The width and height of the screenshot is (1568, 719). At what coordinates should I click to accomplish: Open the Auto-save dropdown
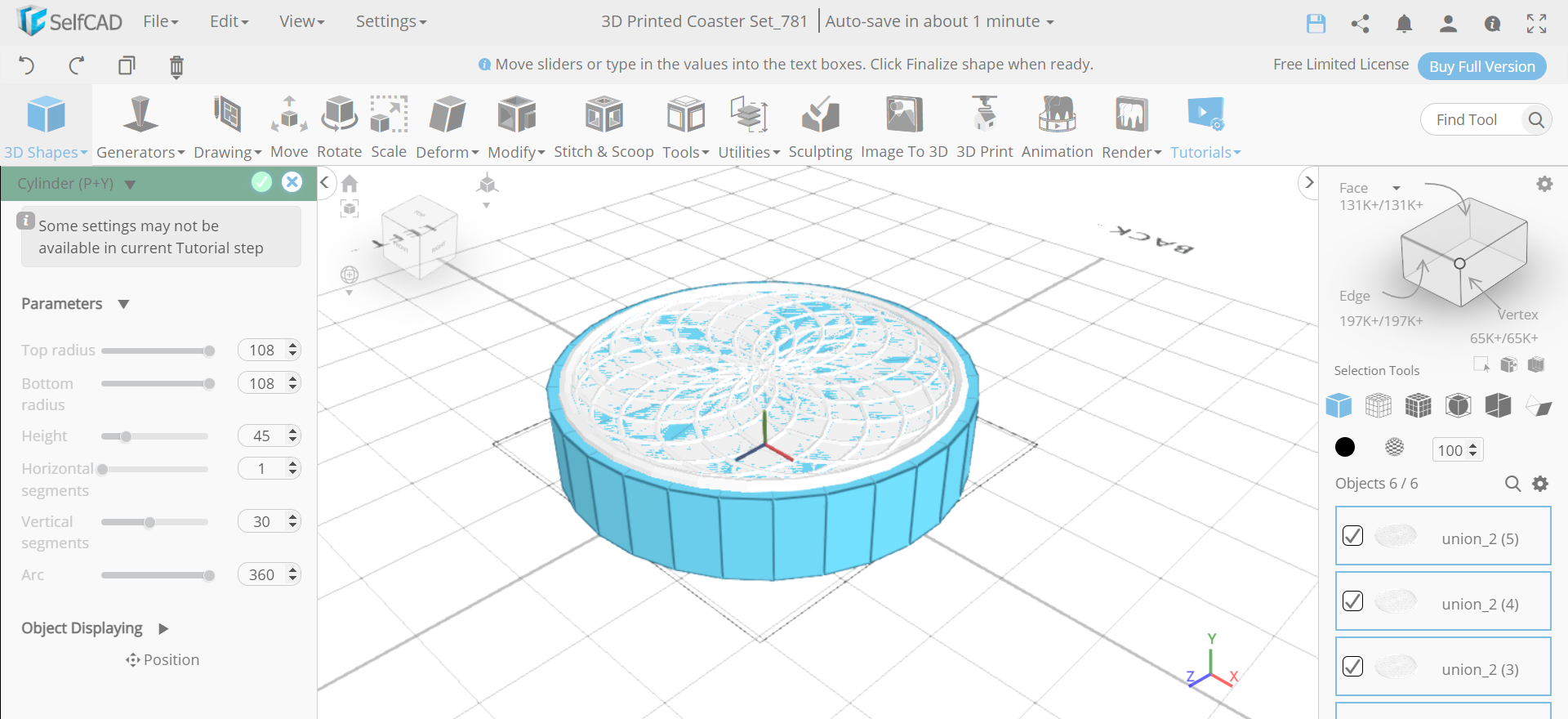(939, 22)
